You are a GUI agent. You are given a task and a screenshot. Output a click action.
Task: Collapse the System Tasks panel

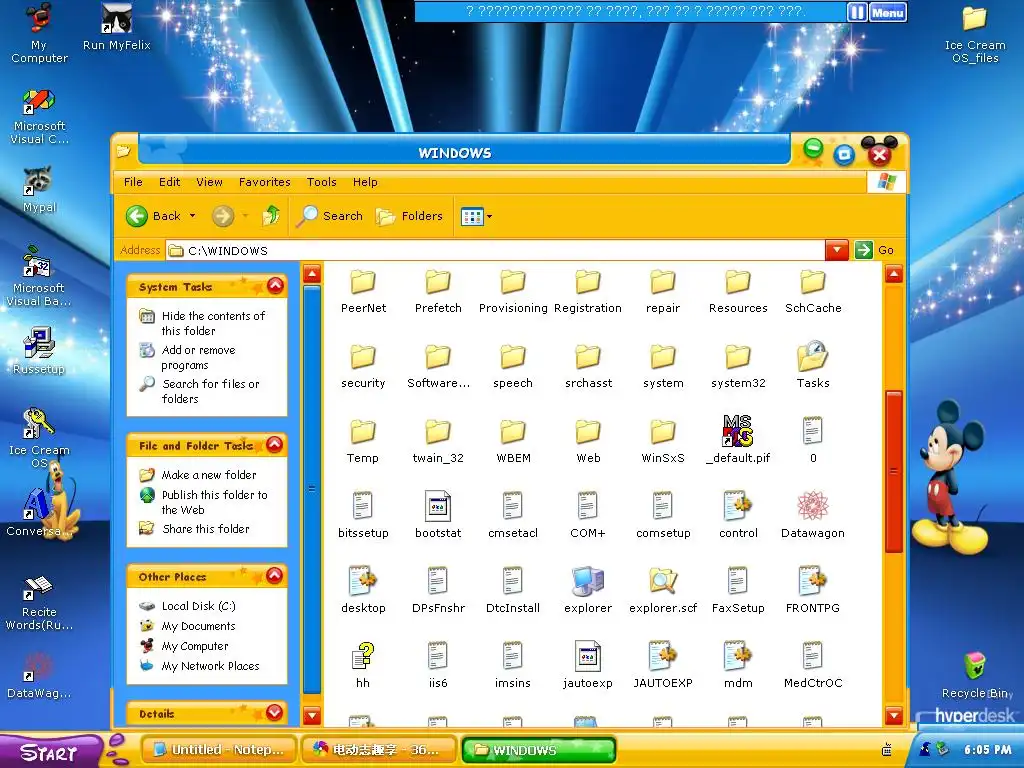(x=275, y=286)
